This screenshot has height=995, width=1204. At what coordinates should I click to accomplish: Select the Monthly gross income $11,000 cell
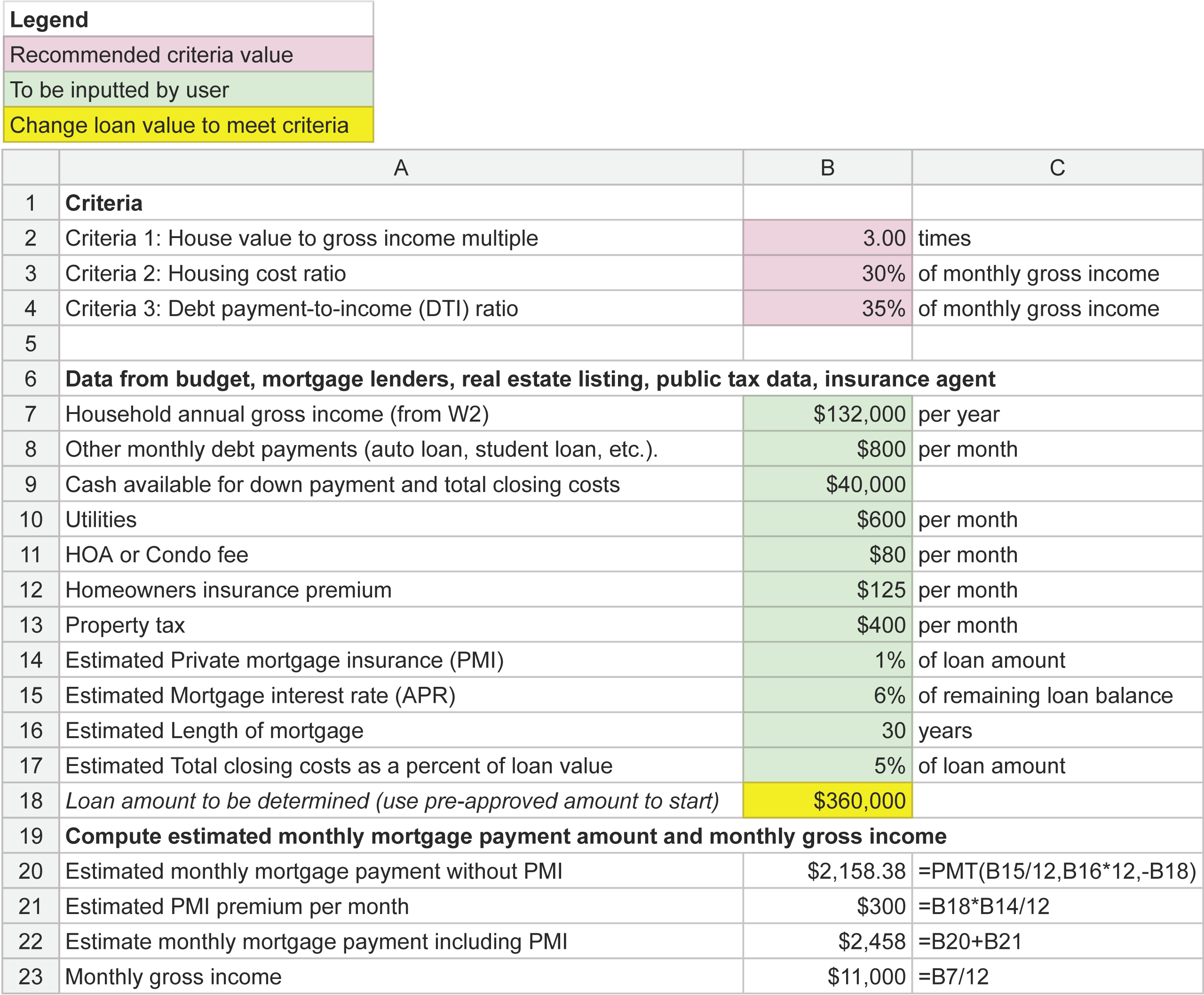pos(827,977)
